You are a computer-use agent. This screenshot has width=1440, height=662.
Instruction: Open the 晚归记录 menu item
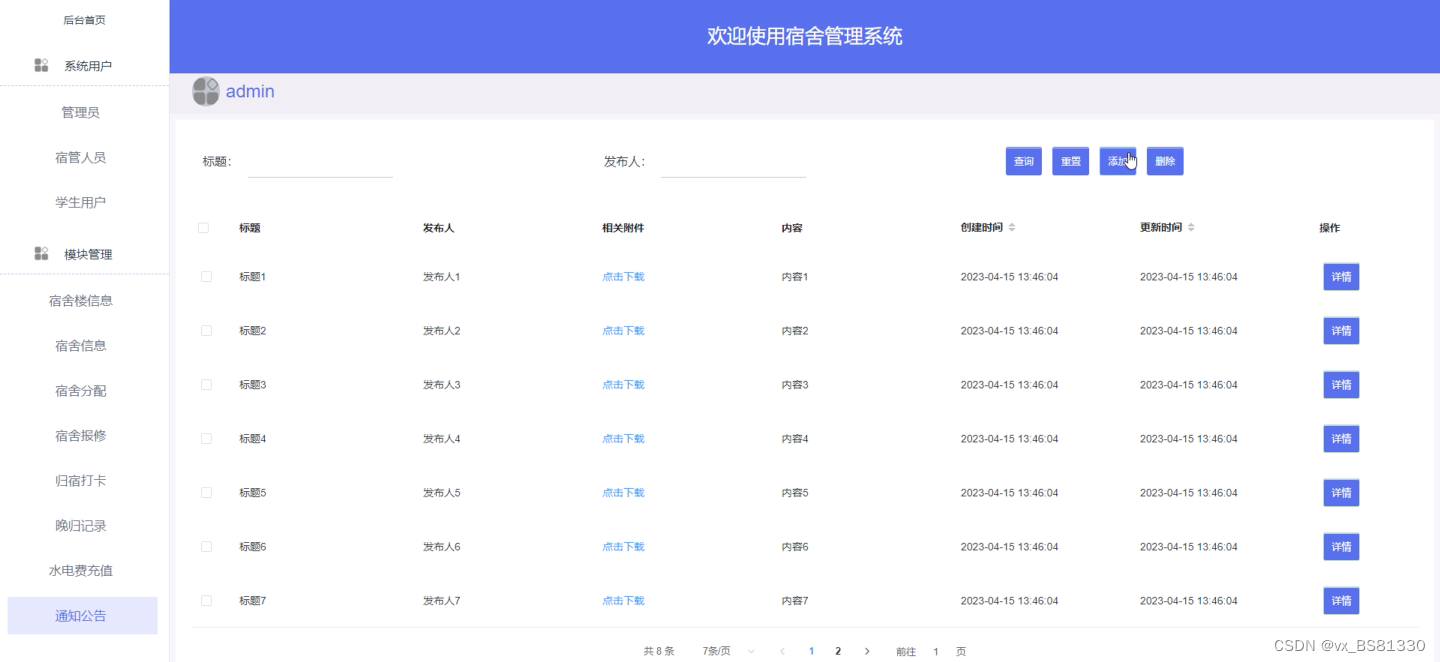(x=81, y=526)
